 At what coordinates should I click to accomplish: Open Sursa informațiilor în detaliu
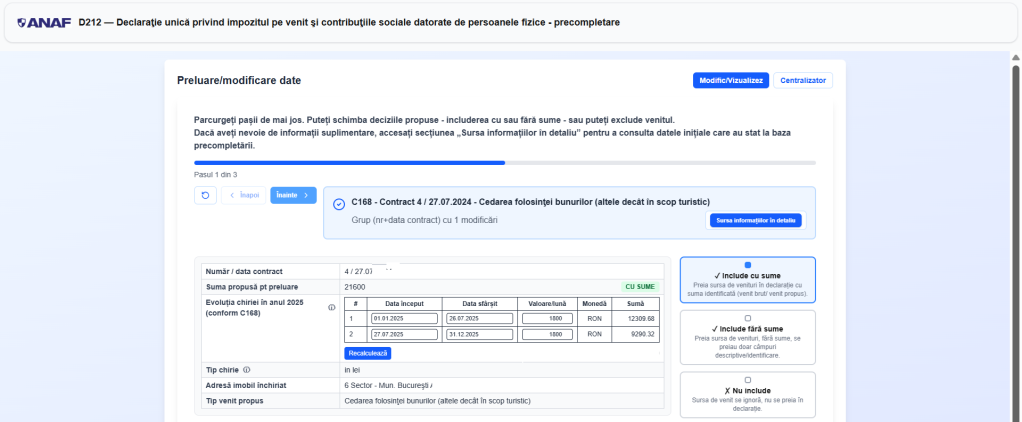755,220
